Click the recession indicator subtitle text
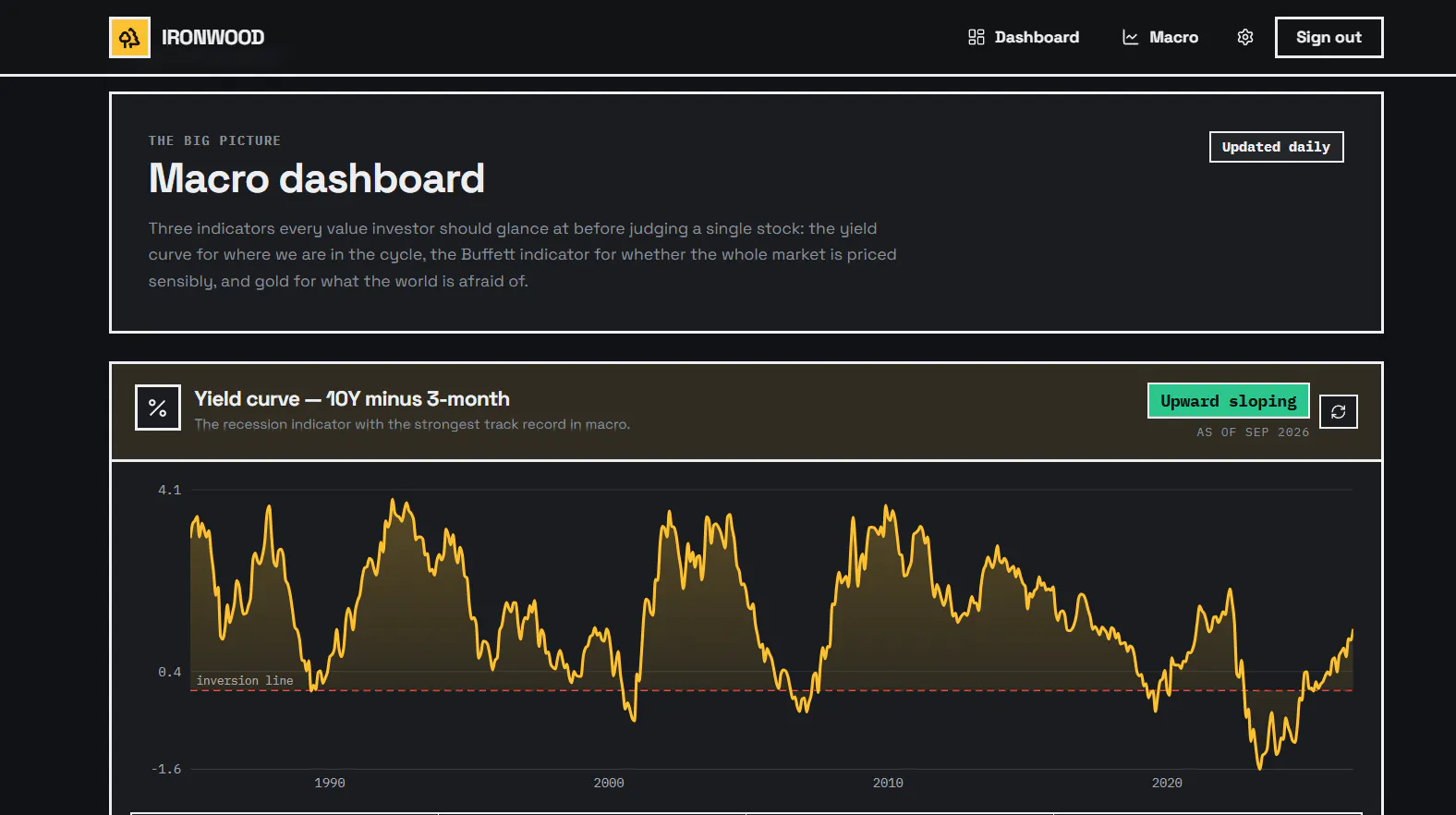The height and width of the screenshot is (815, 1456). 412,424
